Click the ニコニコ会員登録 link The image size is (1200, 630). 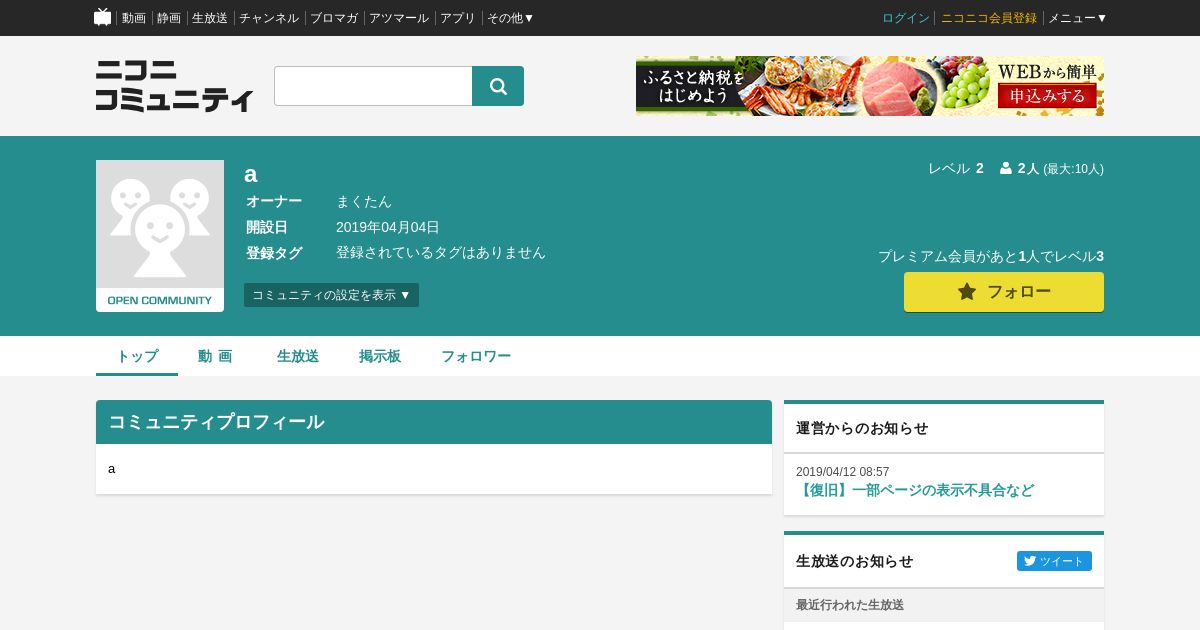[989, 18]
